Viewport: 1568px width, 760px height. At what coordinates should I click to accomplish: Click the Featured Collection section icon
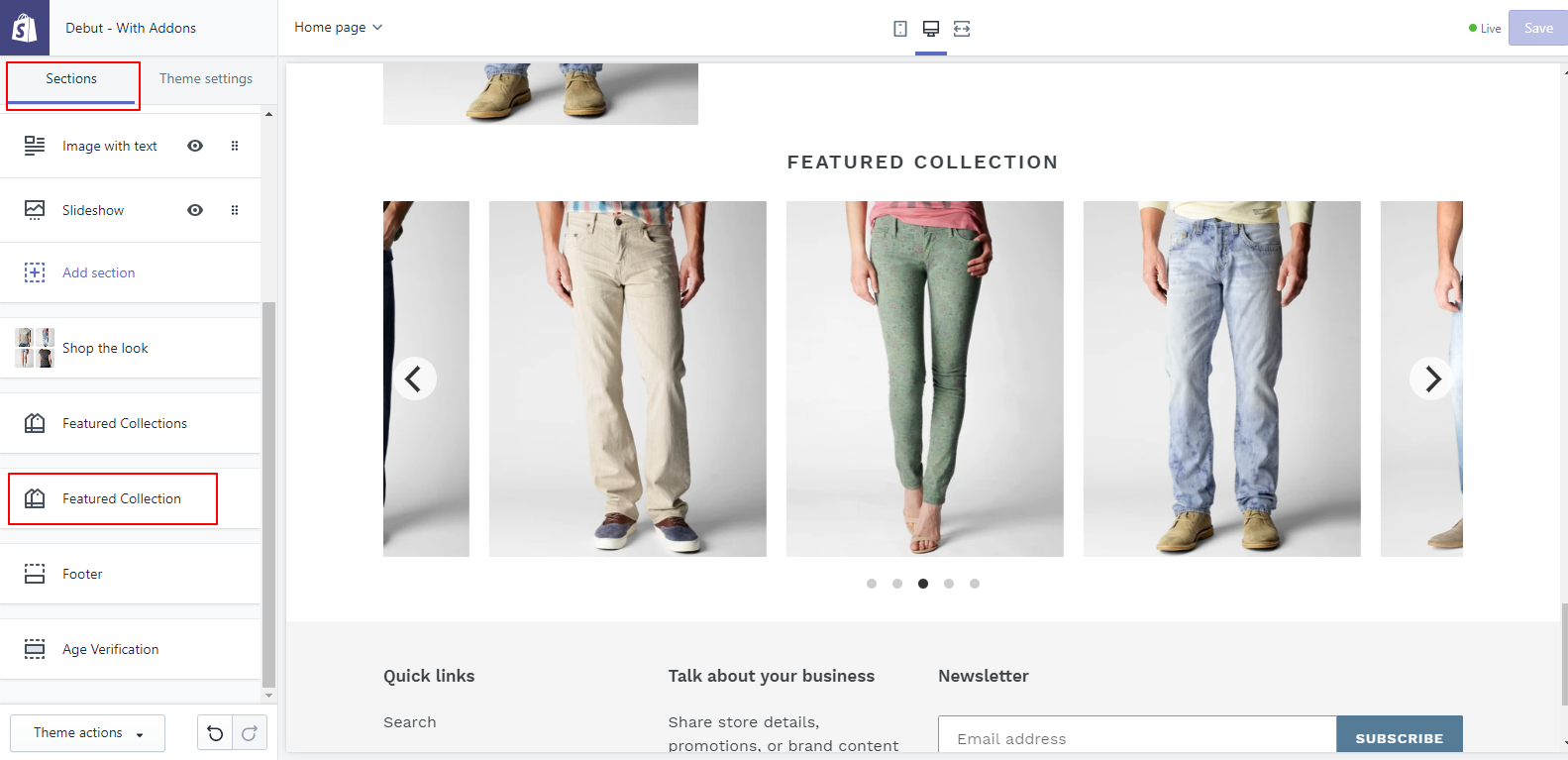click(35, 498)
